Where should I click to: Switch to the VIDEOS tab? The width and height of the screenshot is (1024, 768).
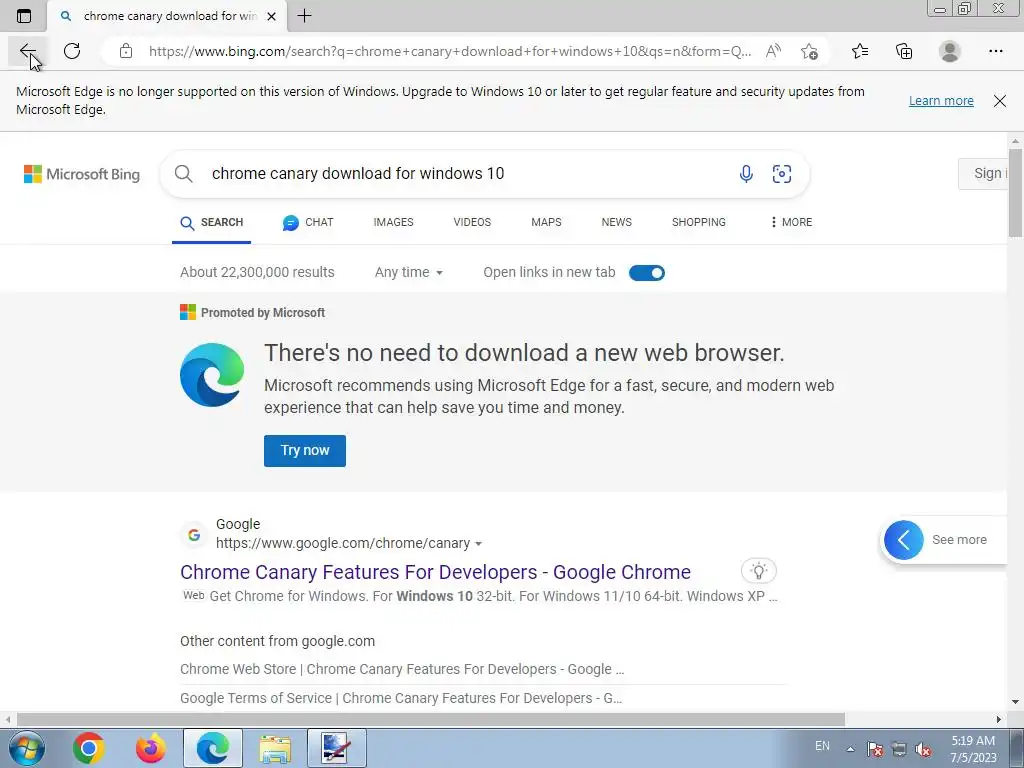(x=472, y=223)
